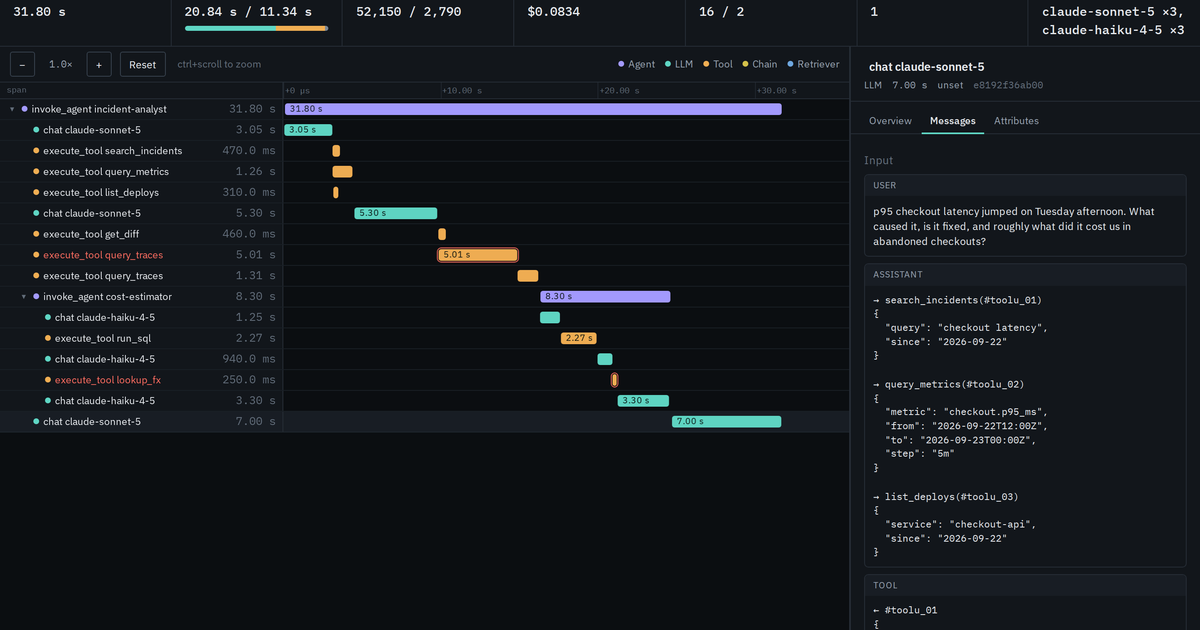Viewport: 1200px width, 630px height.
Task: Zoom in the timeline with the plus button
Action: tap(98, 64)
